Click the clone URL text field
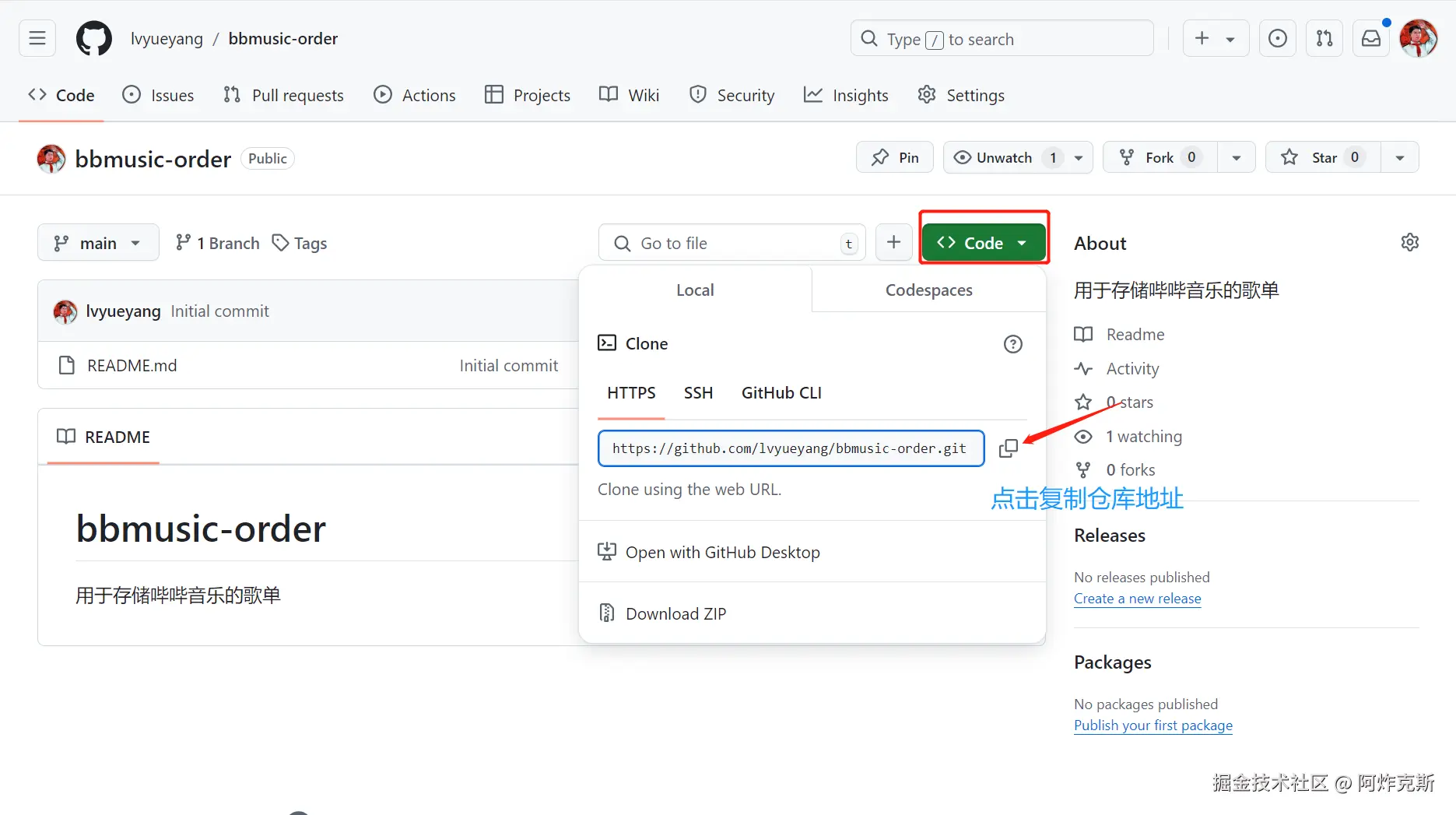Viewport: 1456px width, 815px height. [x=791, y=448]
